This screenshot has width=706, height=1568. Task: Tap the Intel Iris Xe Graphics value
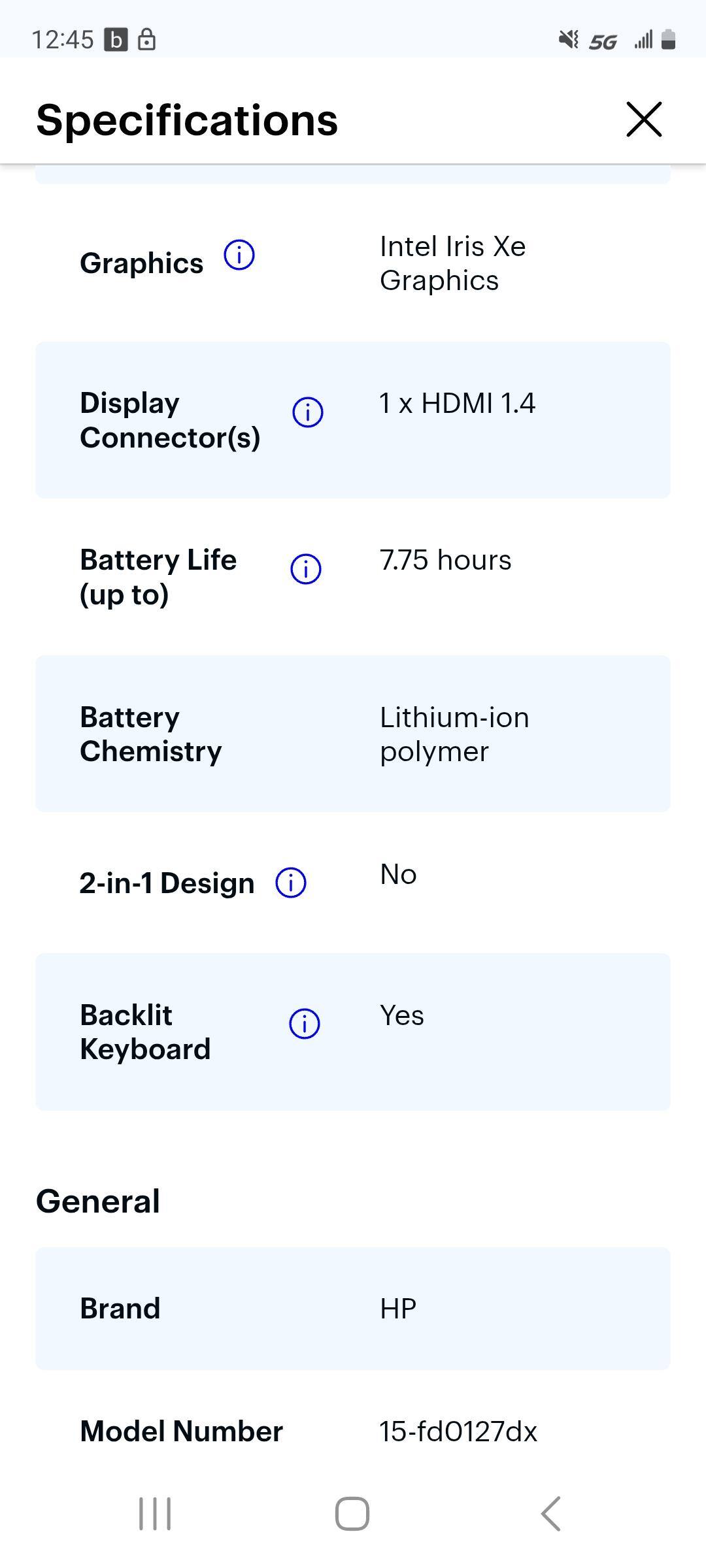(x=452, y=263)
